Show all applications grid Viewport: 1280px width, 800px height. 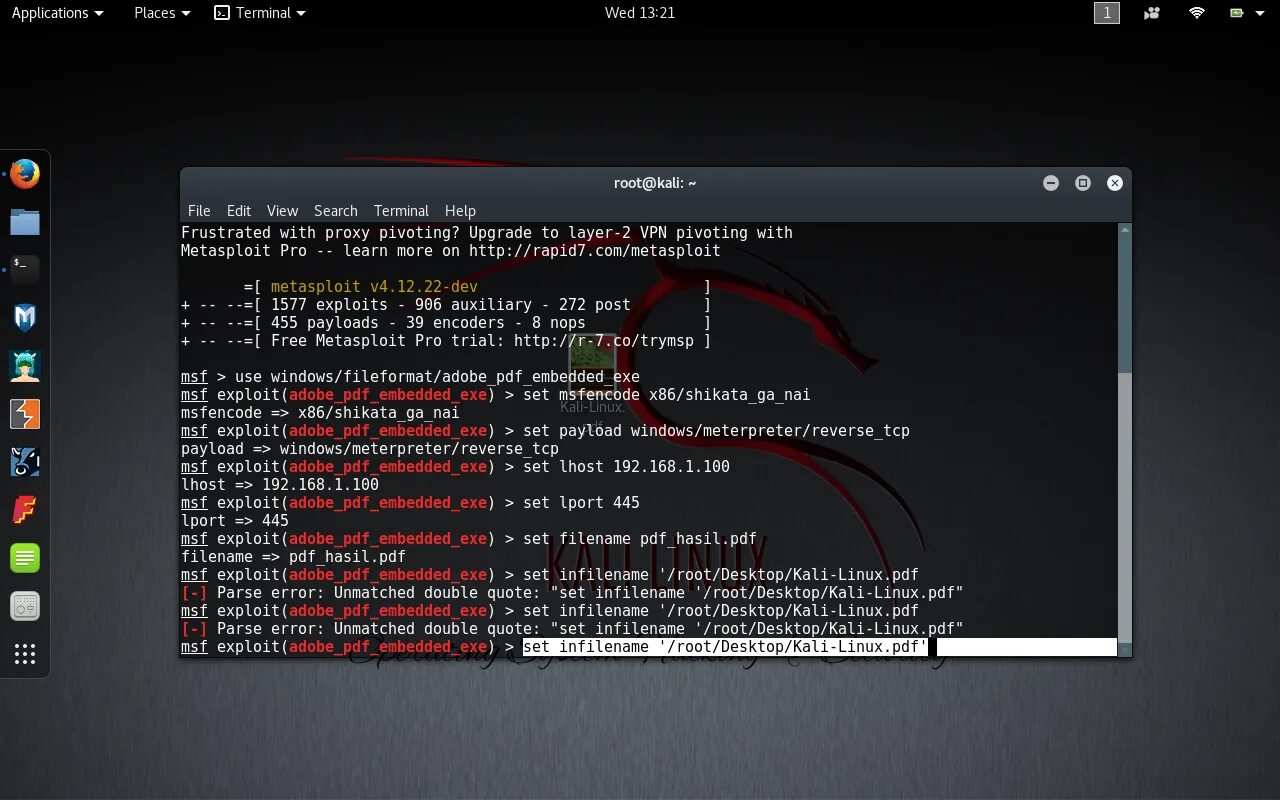point(25,654)
